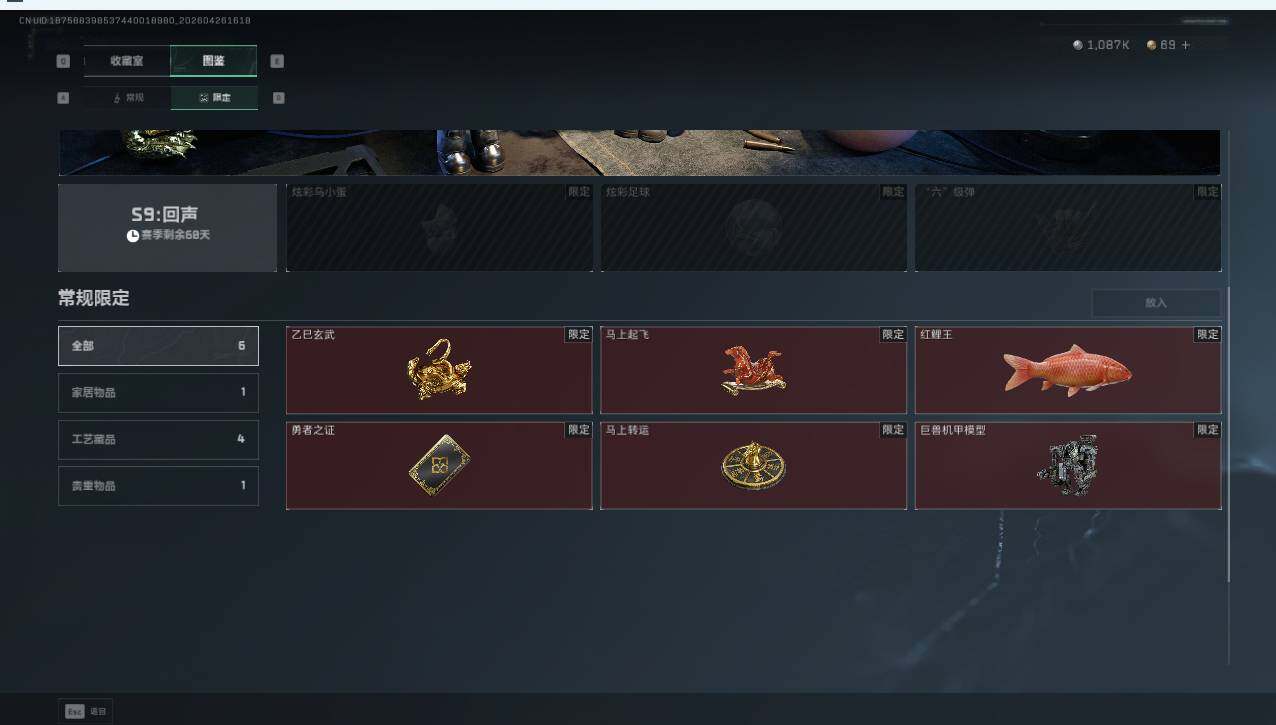This screenshot has height=725, width=1276.
Task: Open the locked 炫彩足球 slot
Action: pos(753,228)
